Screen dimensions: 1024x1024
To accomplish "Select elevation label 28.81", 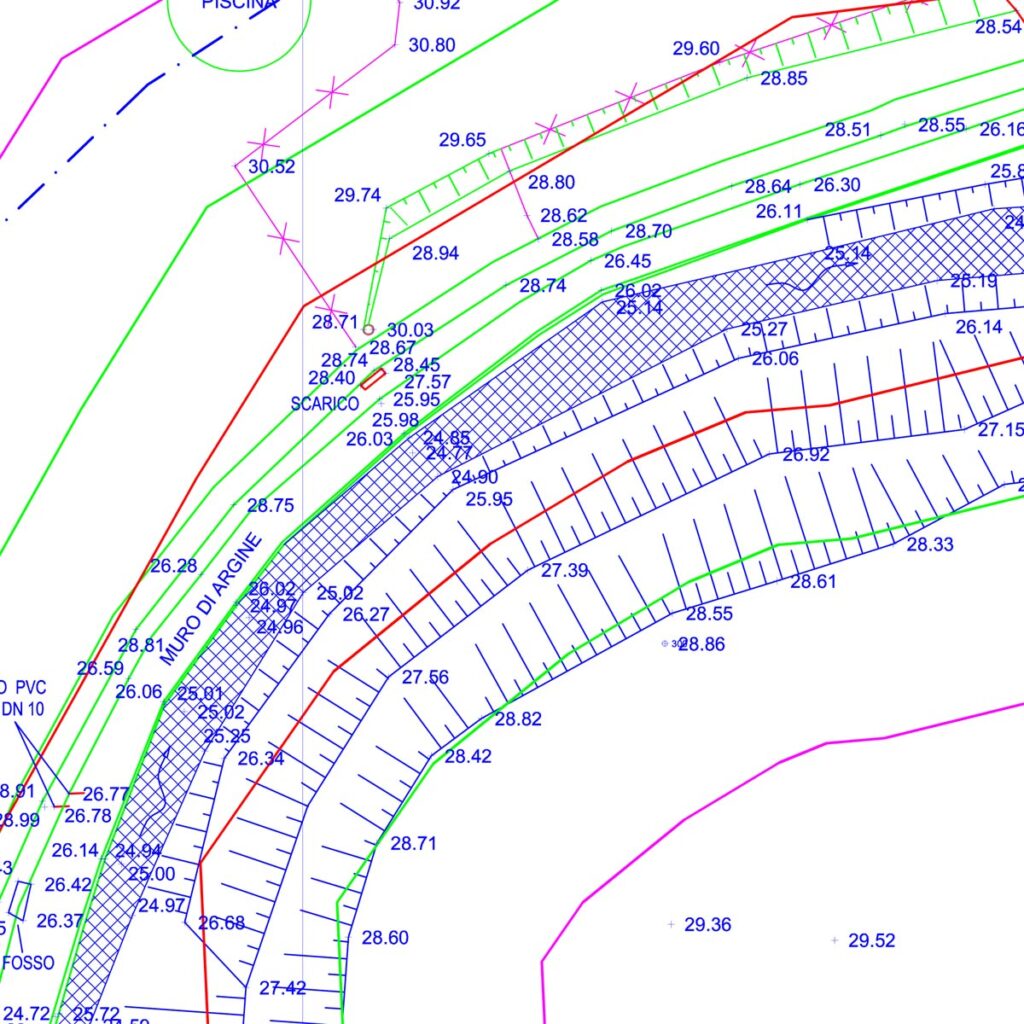I will [141, 645].
